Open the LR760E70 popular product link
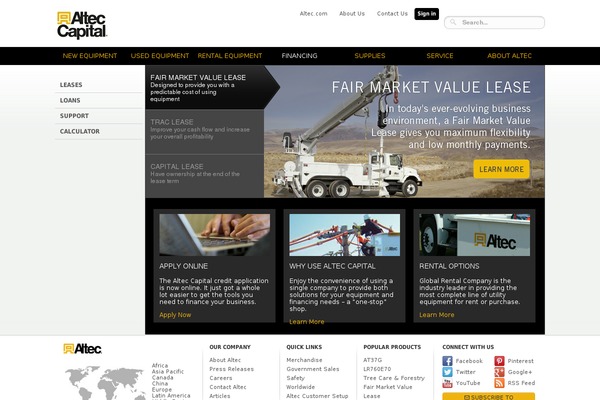This screenshot has height=400, width=600. pos(377,369)
